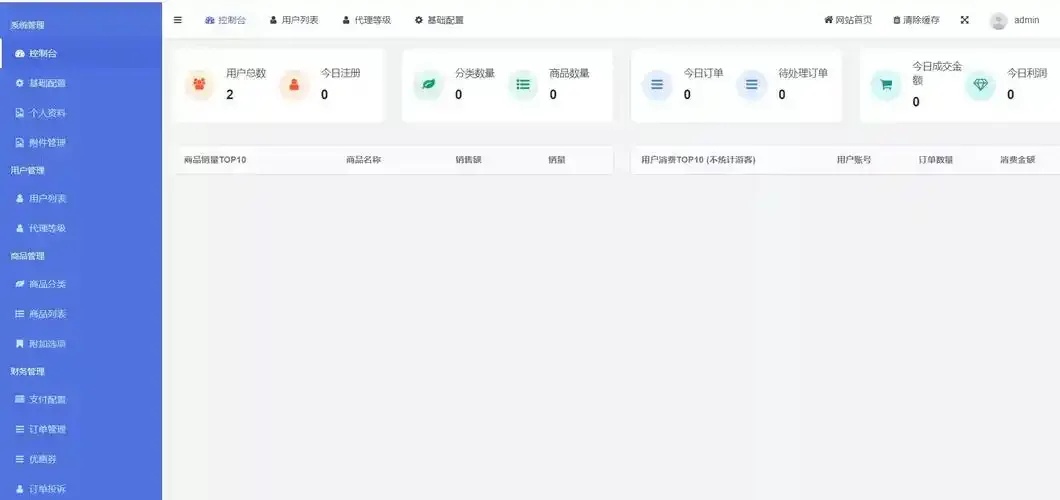The image size is (1060, 500).
Task: Click the 今日注册 user icon
Action: coord(294,85)
